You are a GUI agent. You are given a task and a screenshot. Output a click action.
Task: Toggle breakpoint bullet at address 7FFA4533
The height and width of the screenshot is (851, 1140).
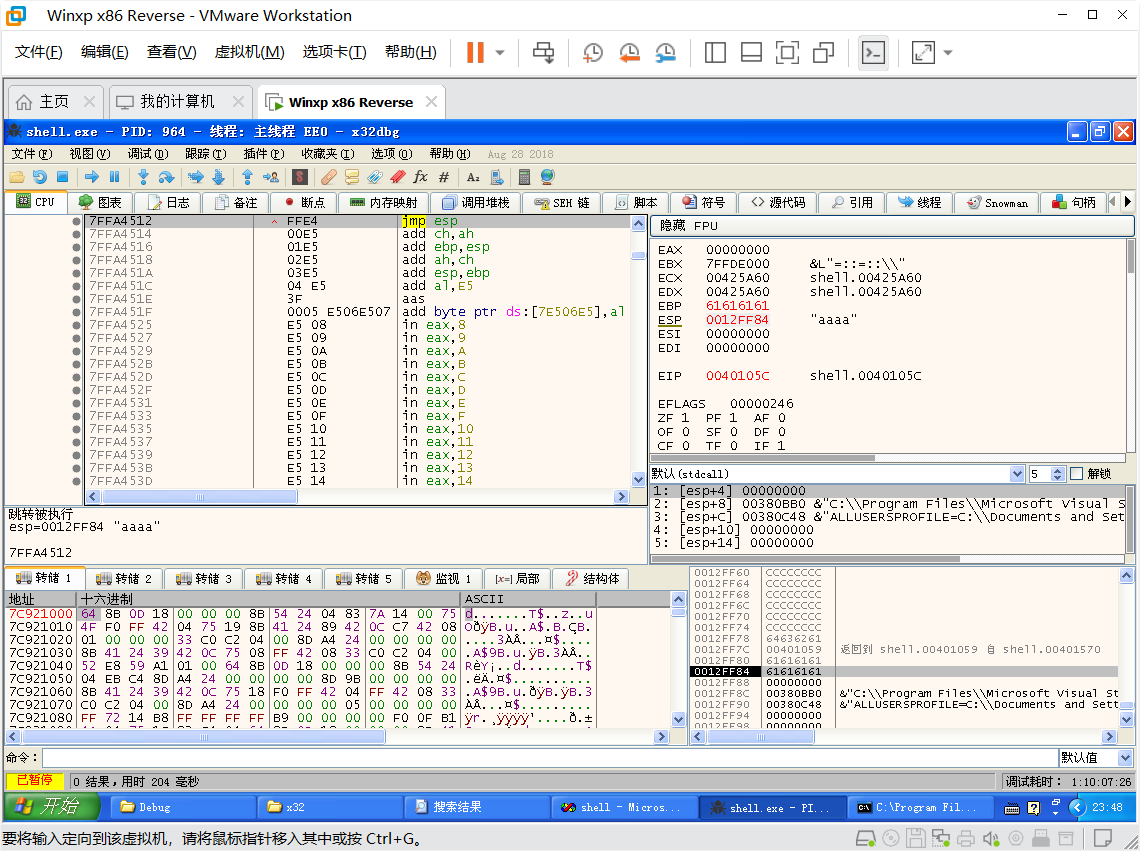76,416
